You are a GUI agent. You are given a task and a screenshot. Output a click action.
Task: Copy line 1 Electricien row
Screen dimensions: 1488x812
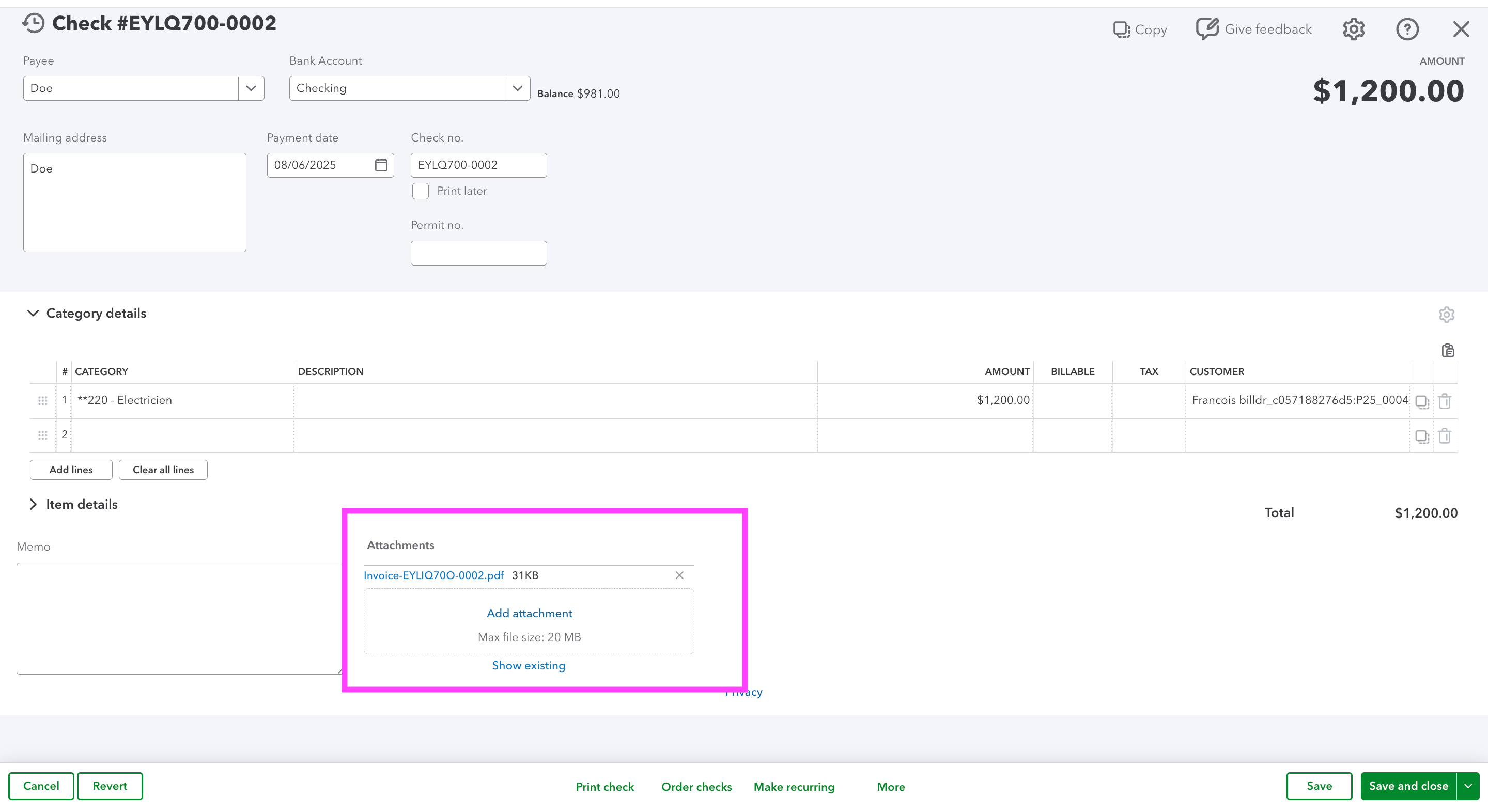click(1422, 402)
